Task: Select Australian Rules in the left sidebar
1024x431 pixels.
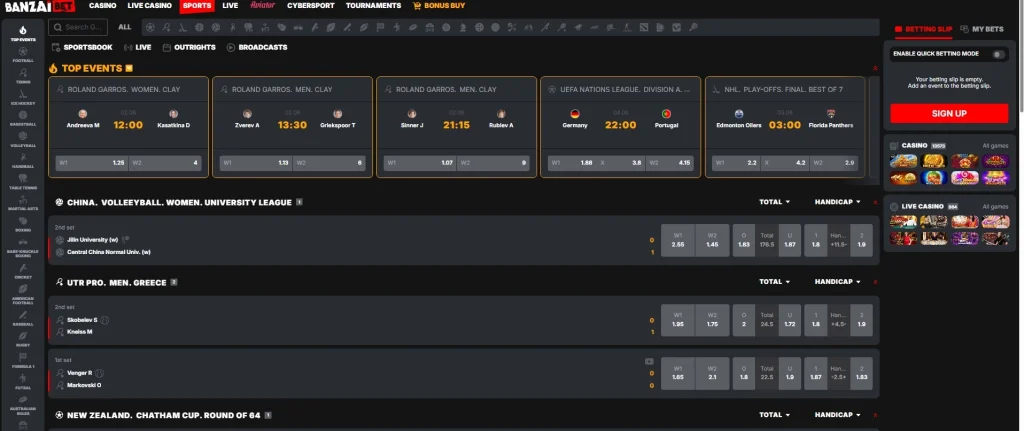Action: coord(23,406)
